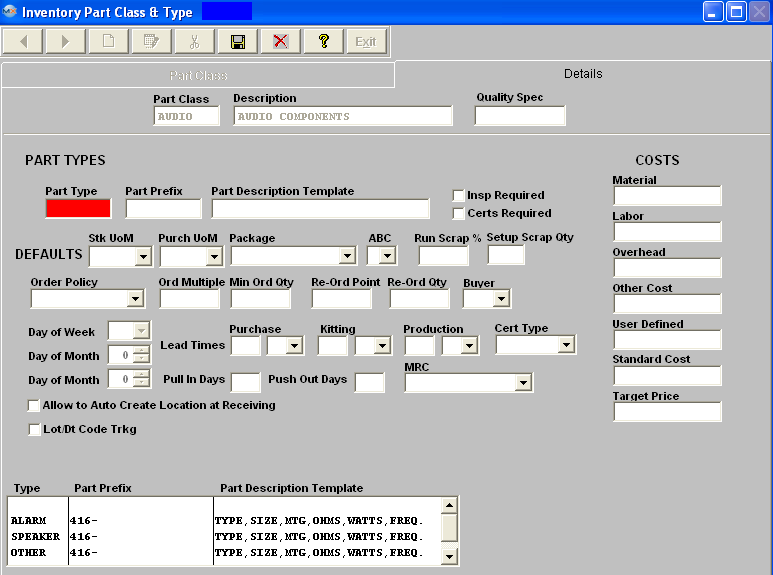Open the Purchase lead time unit dropdown
This screenshot has width=773, height=575.
(x=294, y=346)
